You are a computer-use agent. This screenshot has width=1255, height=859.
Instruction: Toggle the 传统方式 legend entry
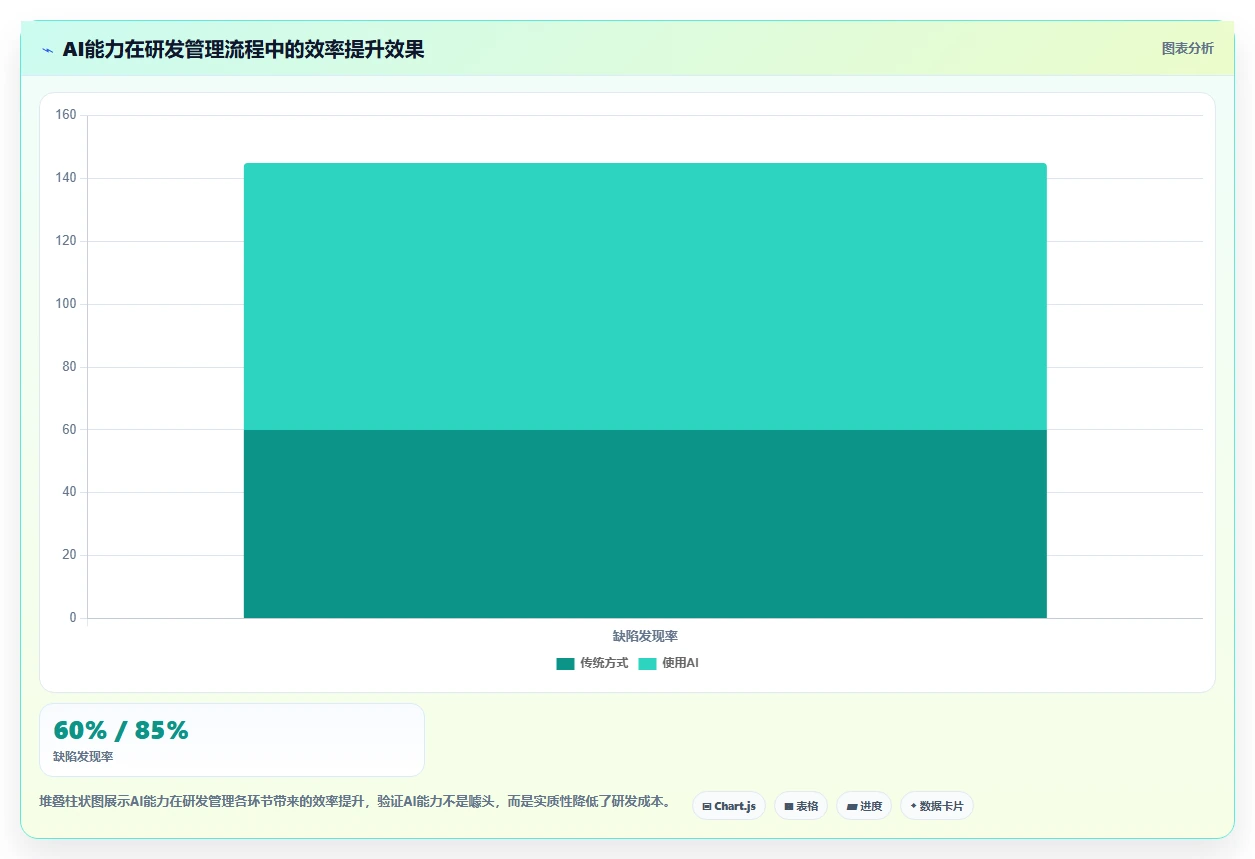[x=592, y=663]
